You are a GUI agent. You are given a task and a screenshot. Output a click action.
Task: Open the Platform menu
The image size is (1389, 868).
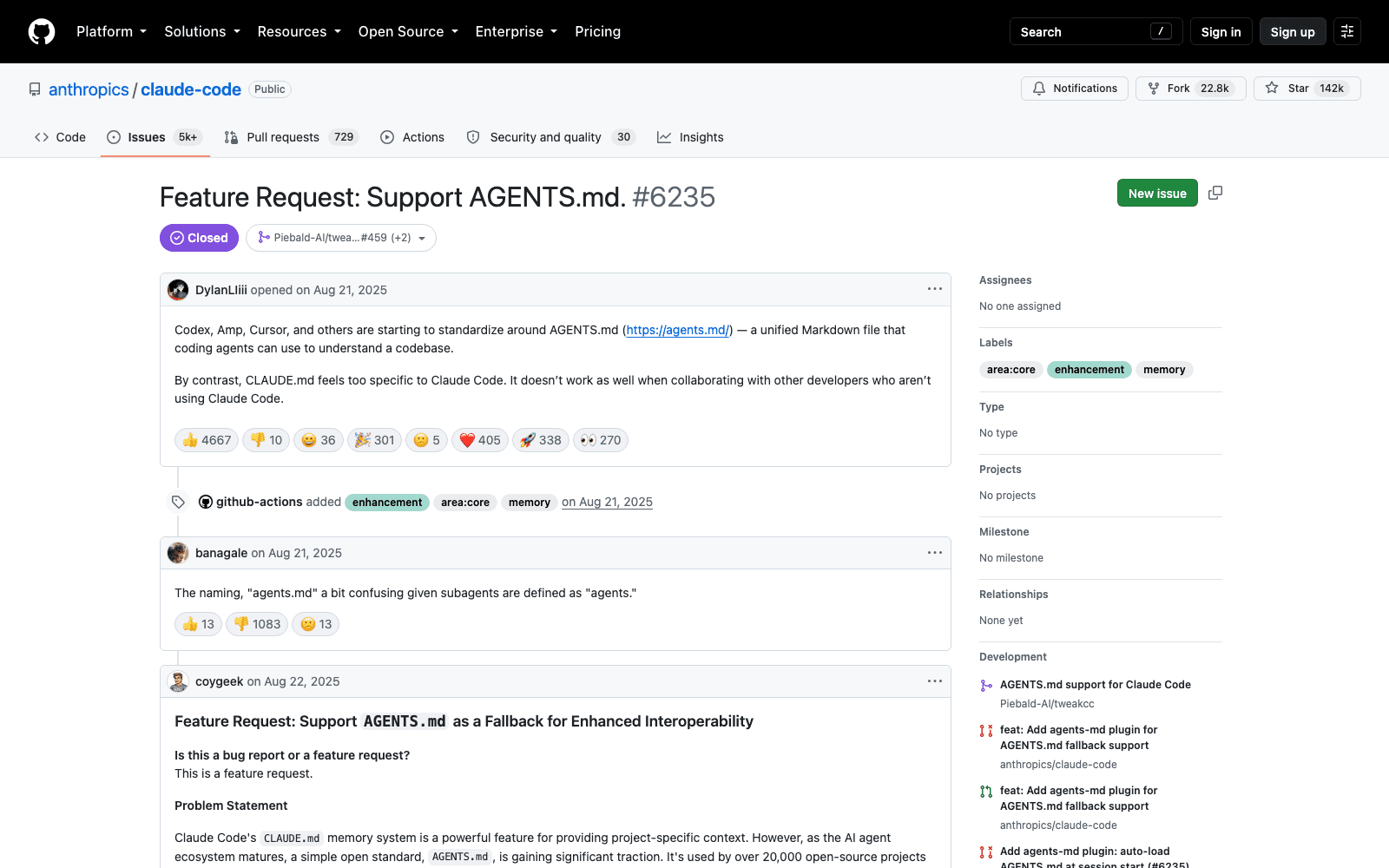(x=111, y=31)
